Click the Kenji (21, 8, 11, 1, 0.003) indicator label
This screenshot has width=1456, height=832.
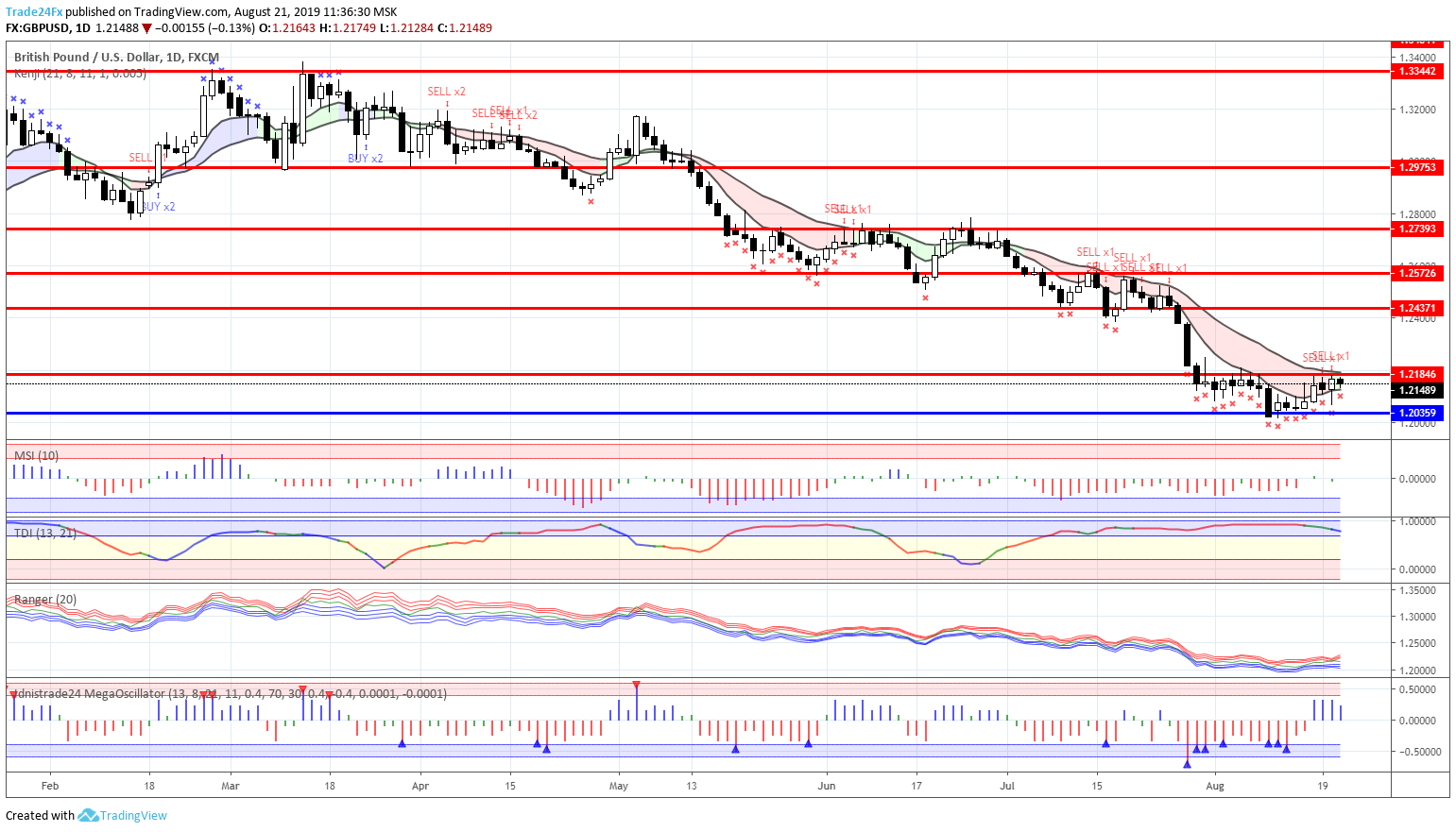click(x=80, y=73)
